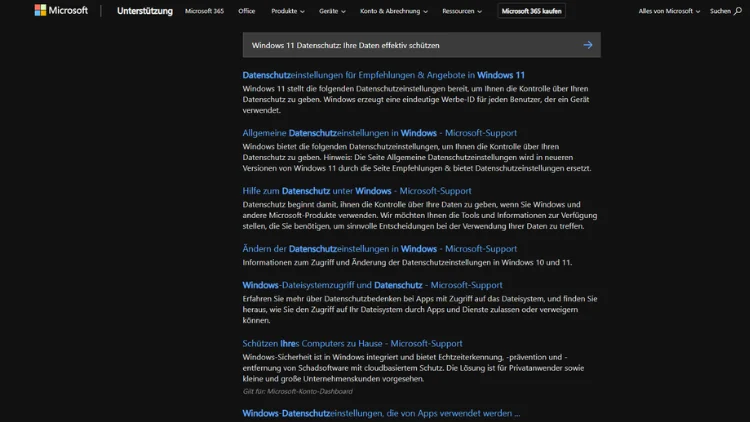Screen dimensions: 750x422
Task: Expand Alles von Microsoft dropdown
Action: coord(669,11)
